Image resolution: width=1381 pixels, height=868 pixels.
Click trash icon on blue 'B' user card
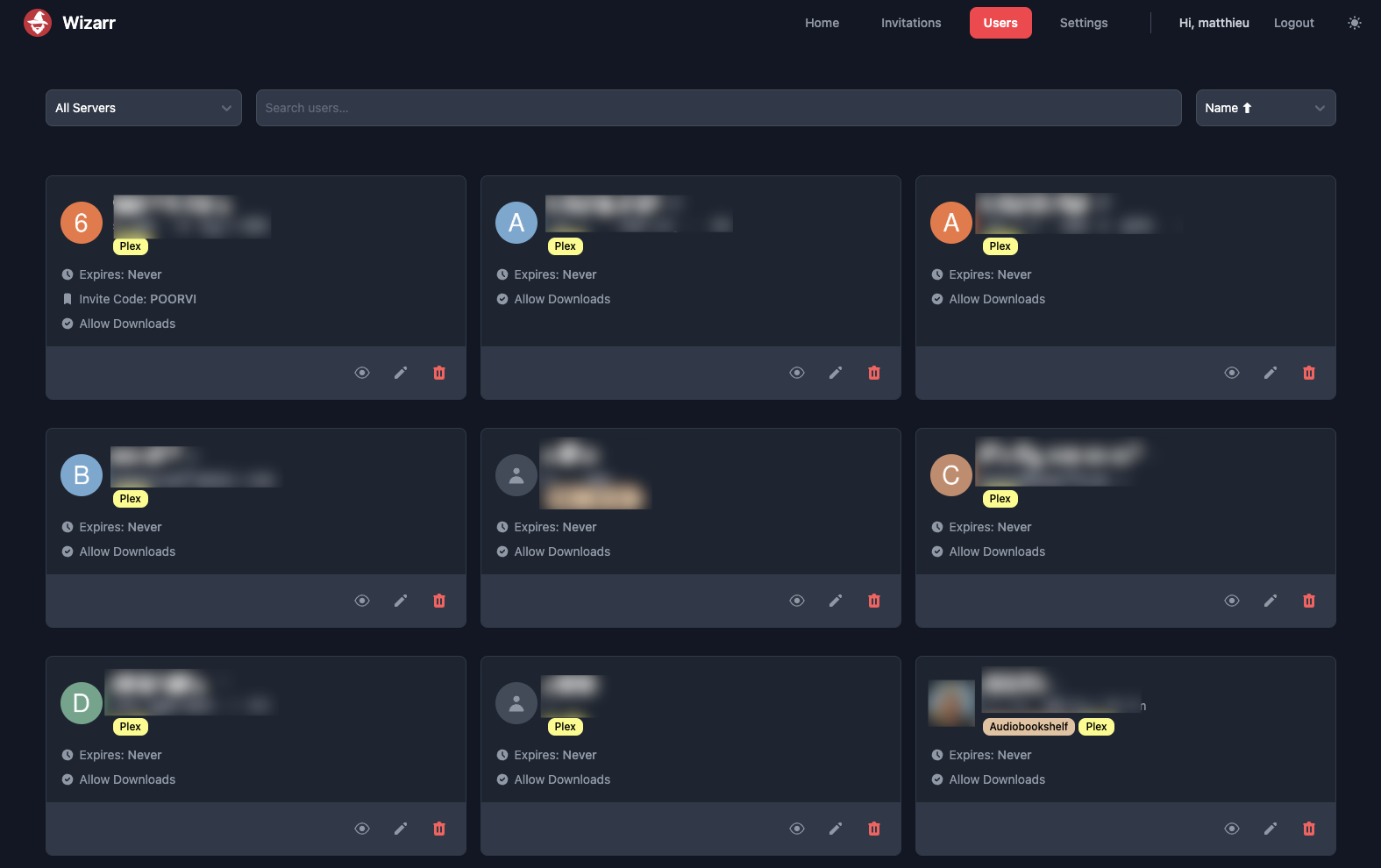(439, 601)
